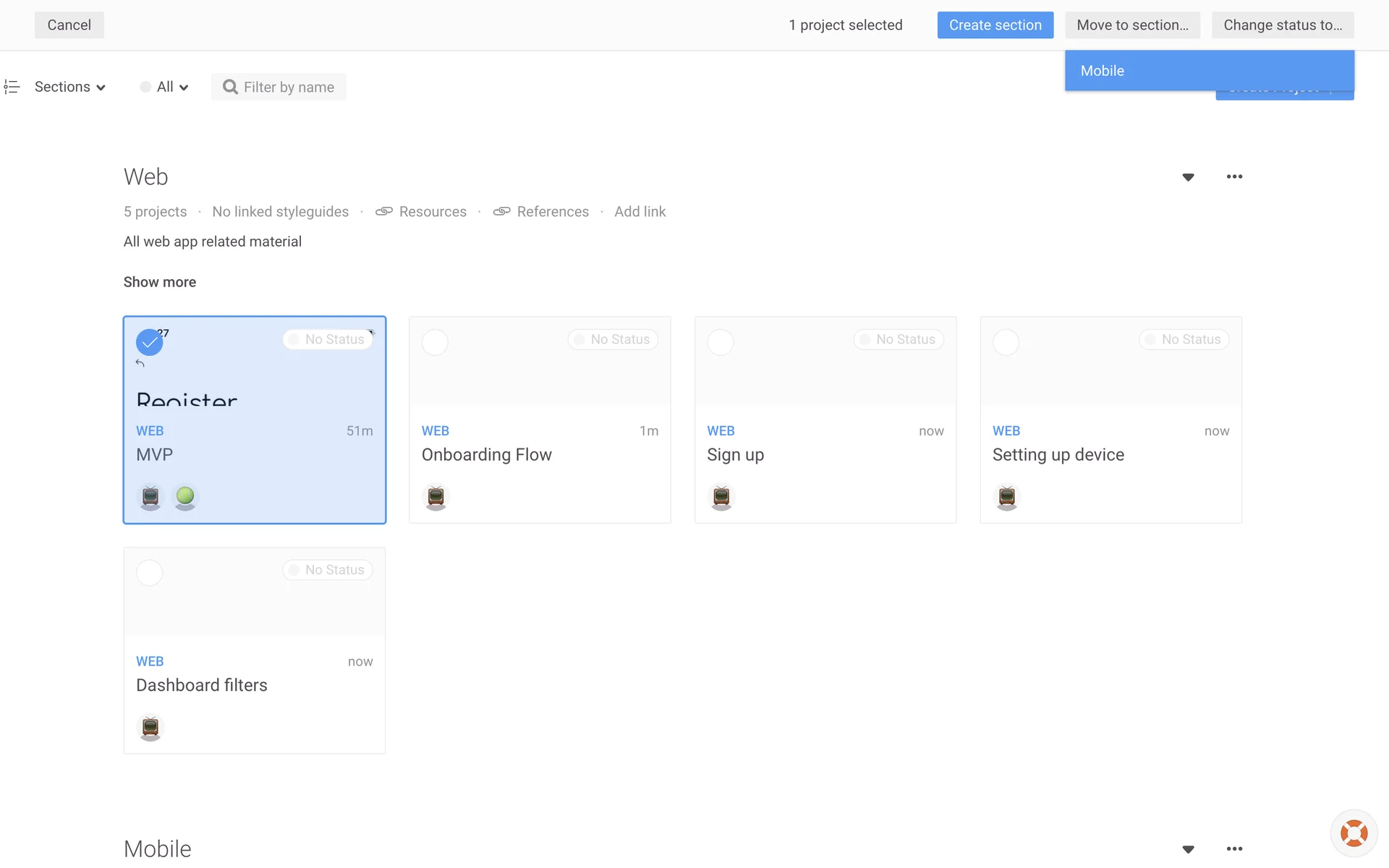Viewport: 1389px width, 868px height.
Task: Click the Create section button
Action: [x=995, y=25]
